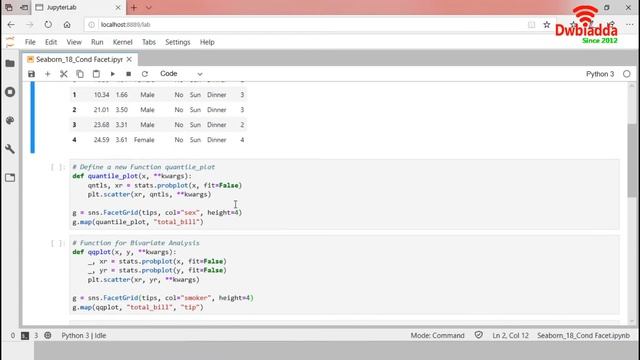Switch kernel via the Python 3 label
Viewport: 640px width, 360px height.
(600, 74)
